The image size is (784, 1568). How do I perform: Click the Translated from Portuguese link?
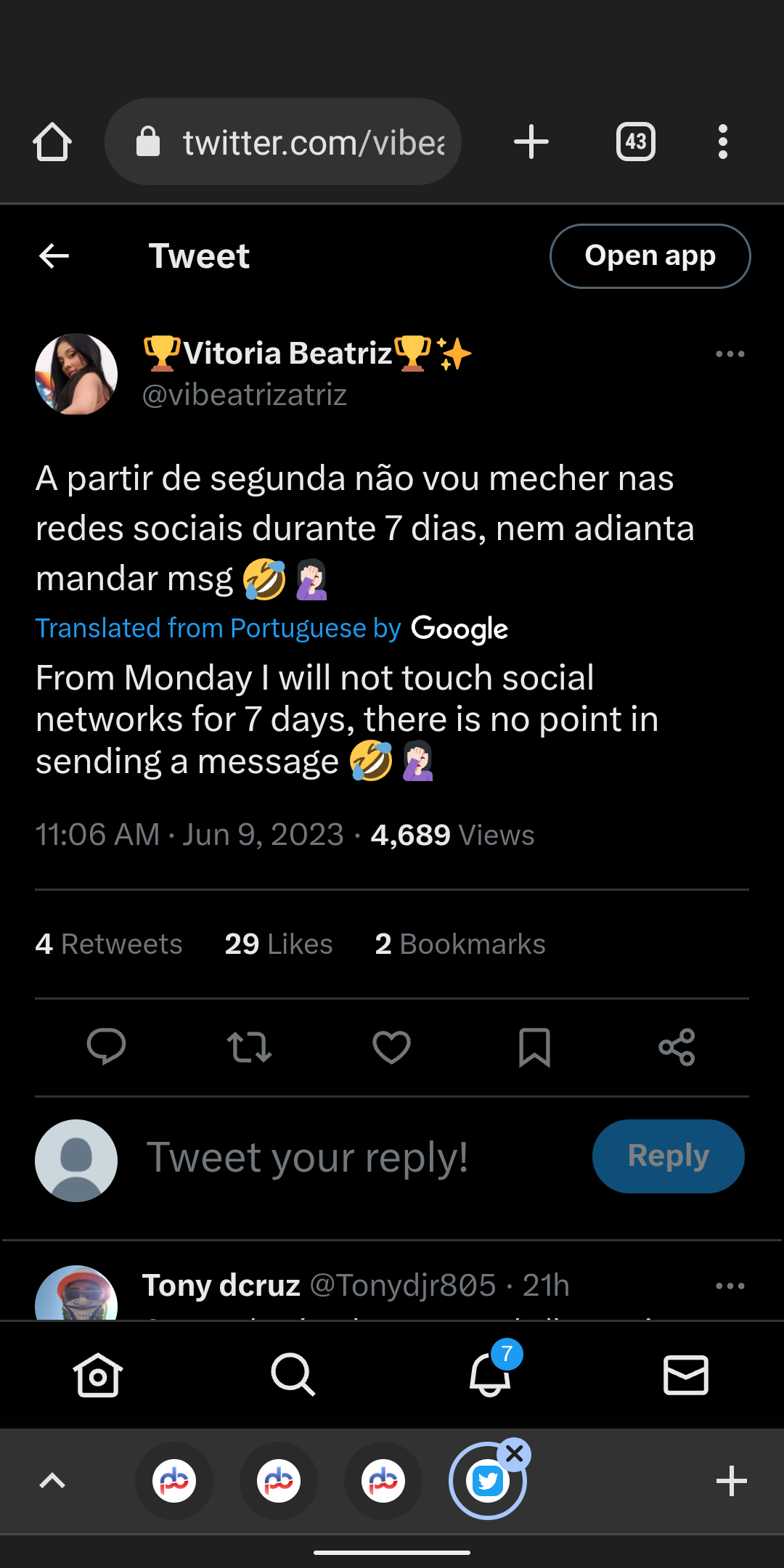[x=218, y=628]
